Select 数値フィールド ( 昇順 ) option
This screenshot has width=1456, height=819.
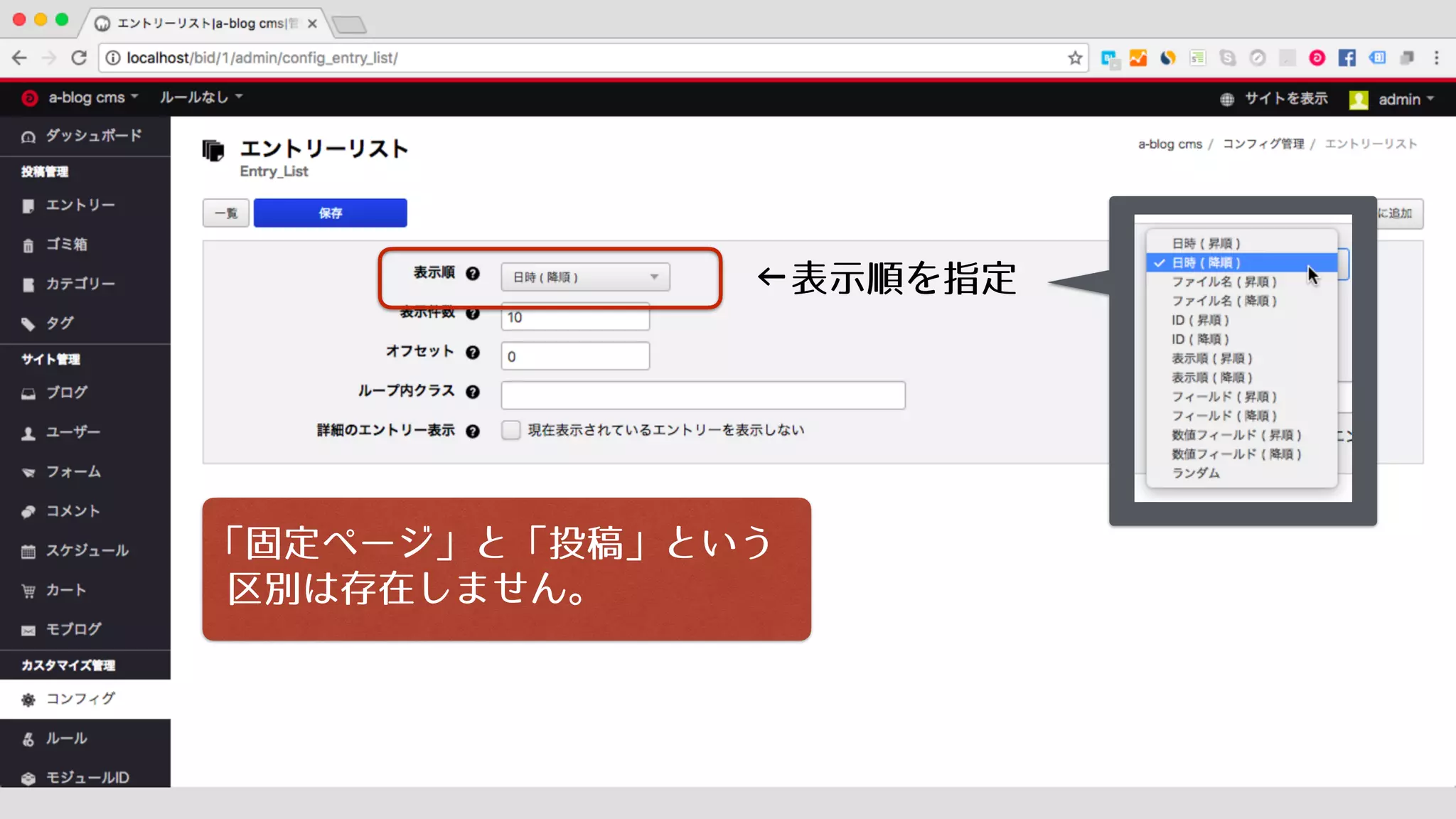point(1241,435)
